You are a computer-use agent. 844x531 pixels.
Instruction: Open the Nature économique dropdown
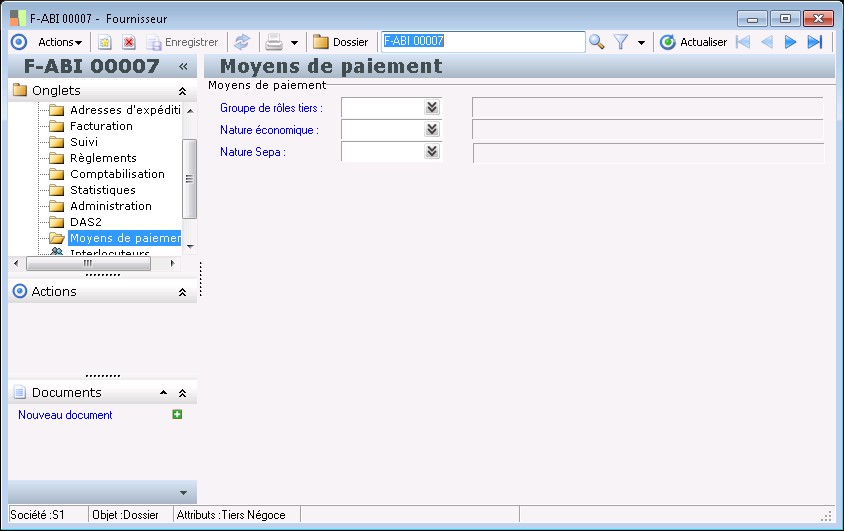tap(432, 130)
